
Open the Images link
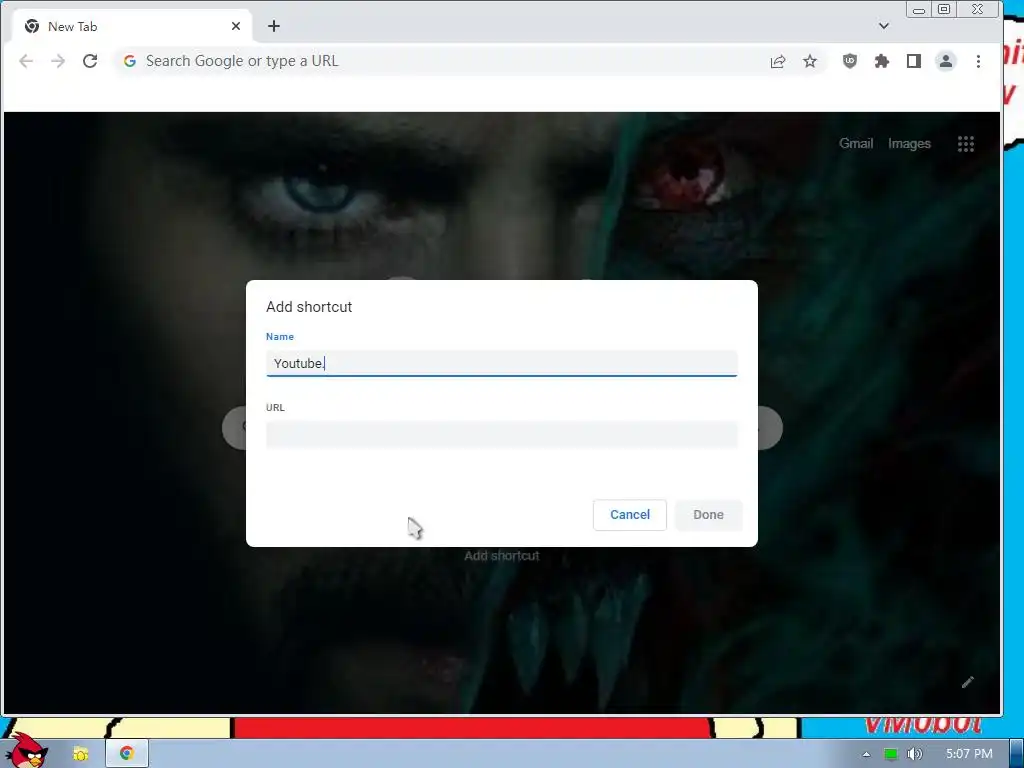909,144
